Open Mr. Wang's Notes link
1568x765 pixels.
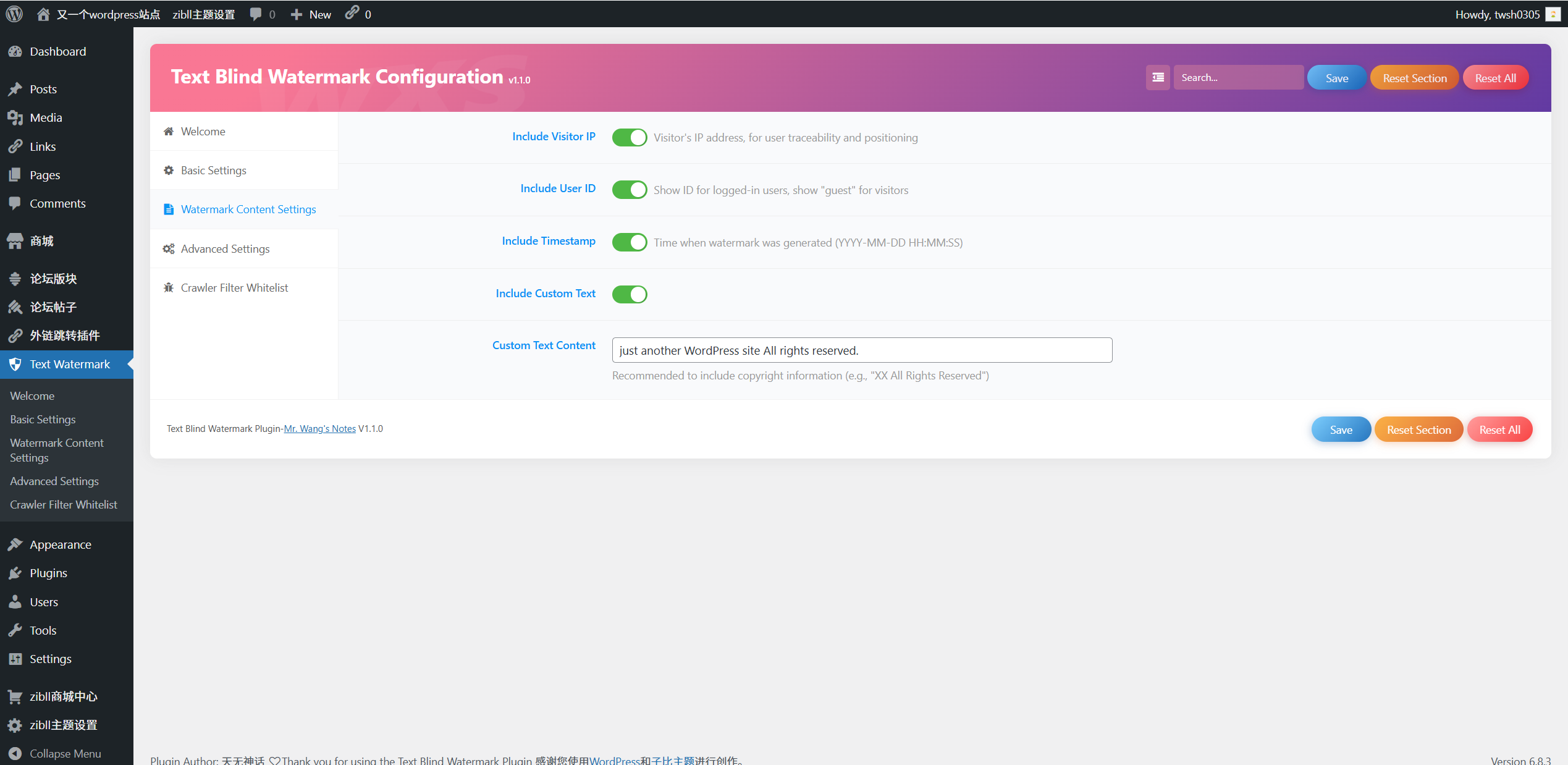(x=319, y=428)
